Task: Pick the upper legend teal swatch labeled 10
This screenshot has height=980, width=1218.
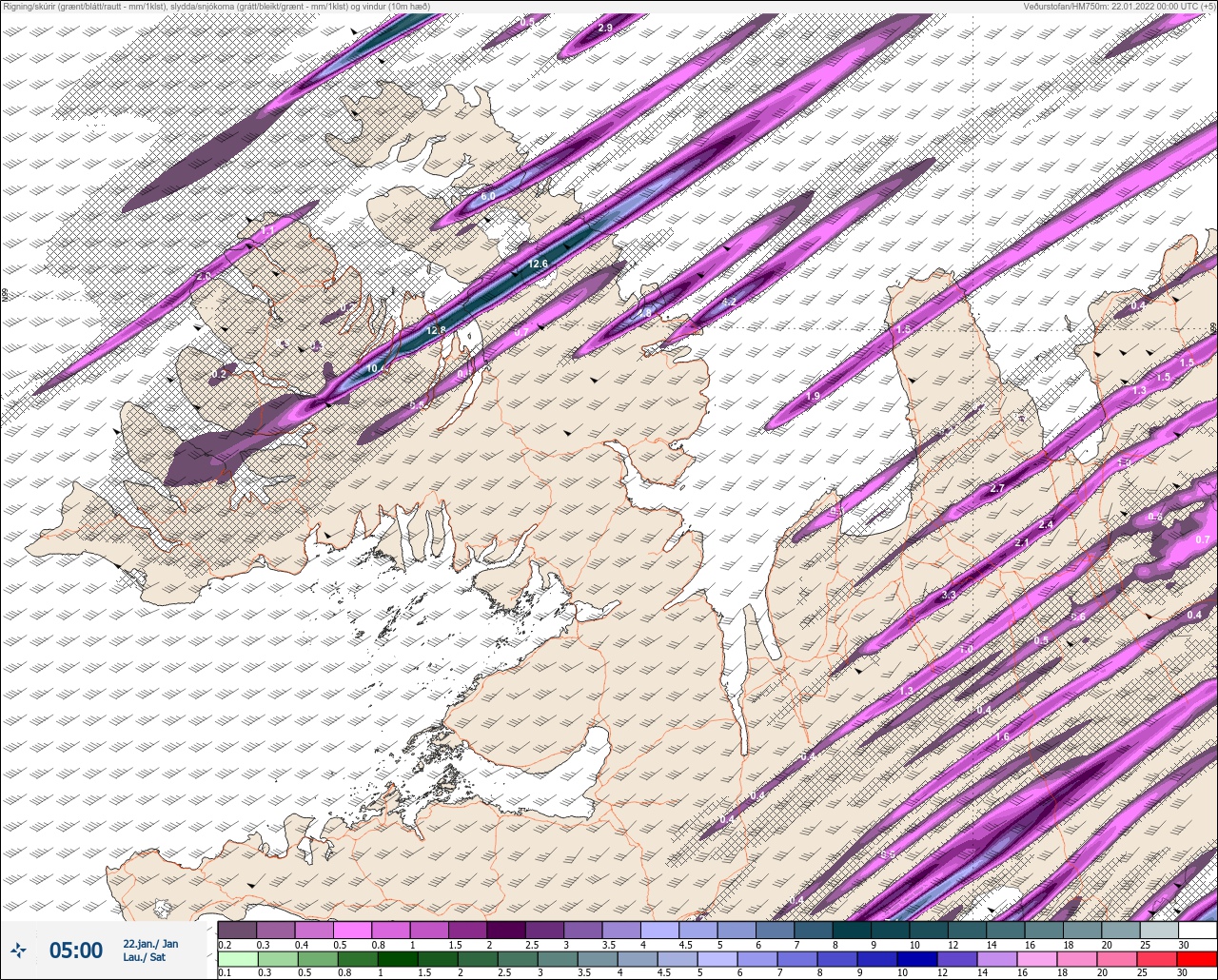Action: tap(929, 930)
